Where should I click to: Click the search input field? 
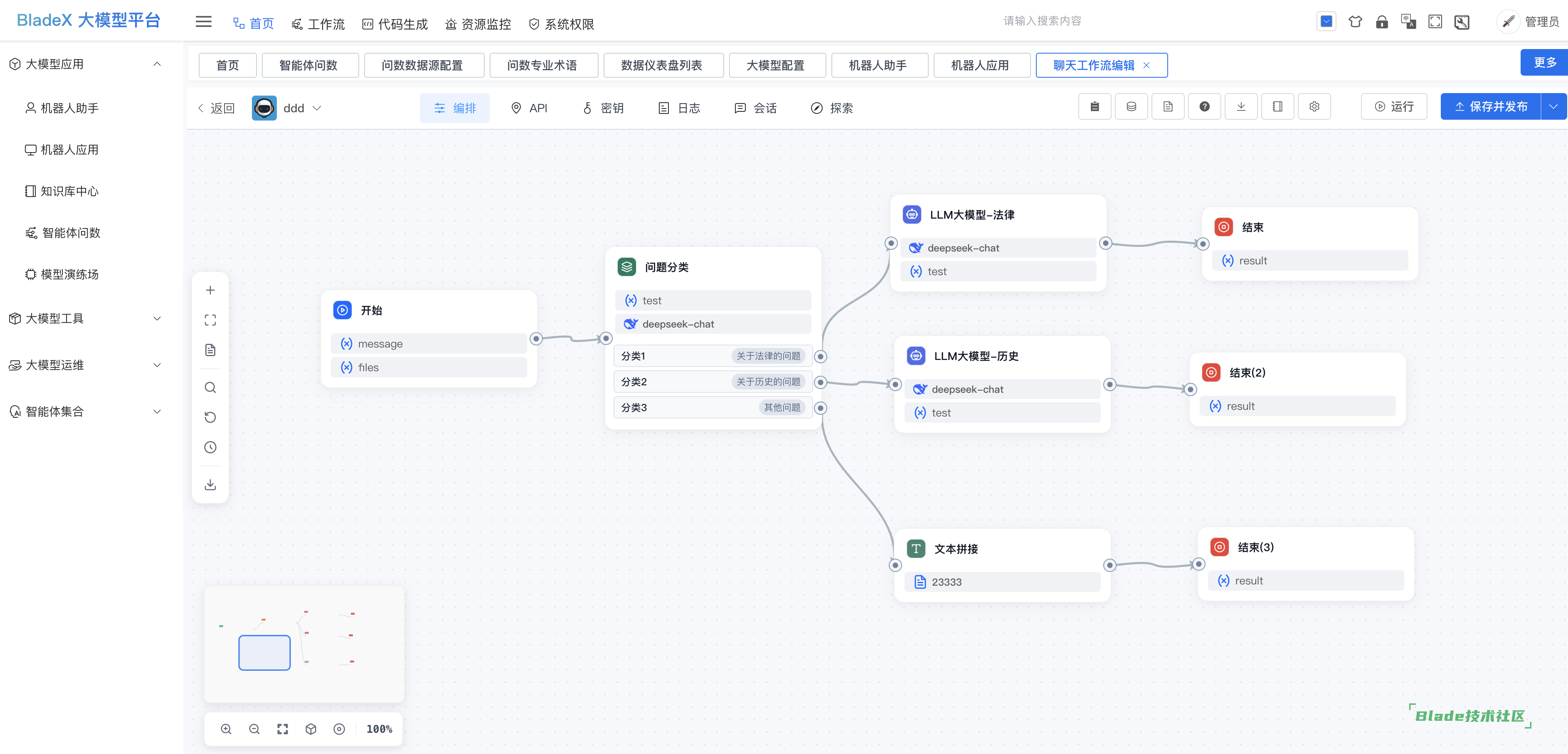(1042, 21)
